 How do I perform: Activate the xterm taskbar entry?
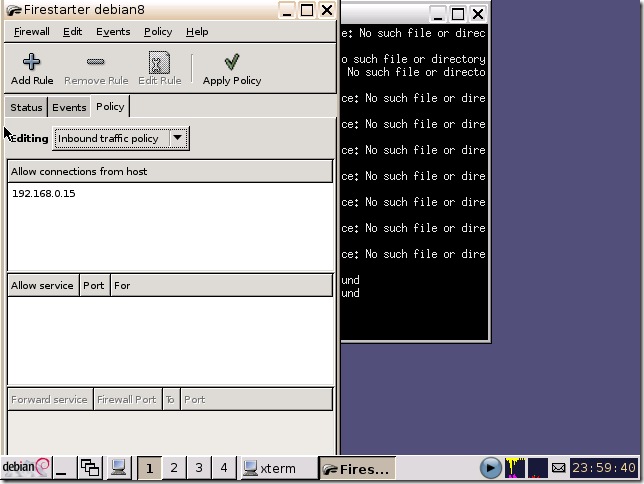[278, 468]
